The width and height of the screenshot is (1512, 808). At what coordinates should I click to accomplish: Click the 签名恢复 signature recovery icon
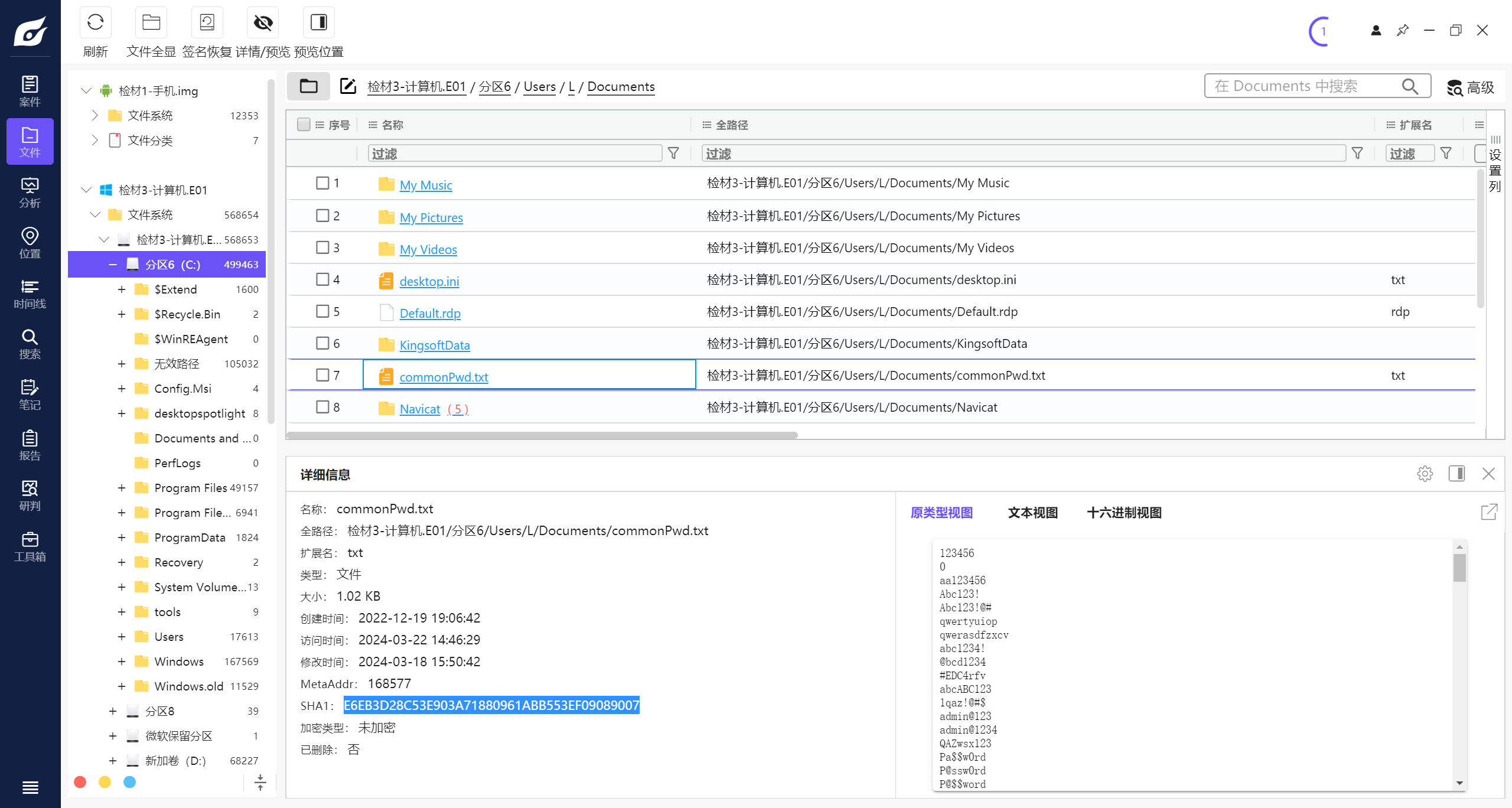[207, 23]
